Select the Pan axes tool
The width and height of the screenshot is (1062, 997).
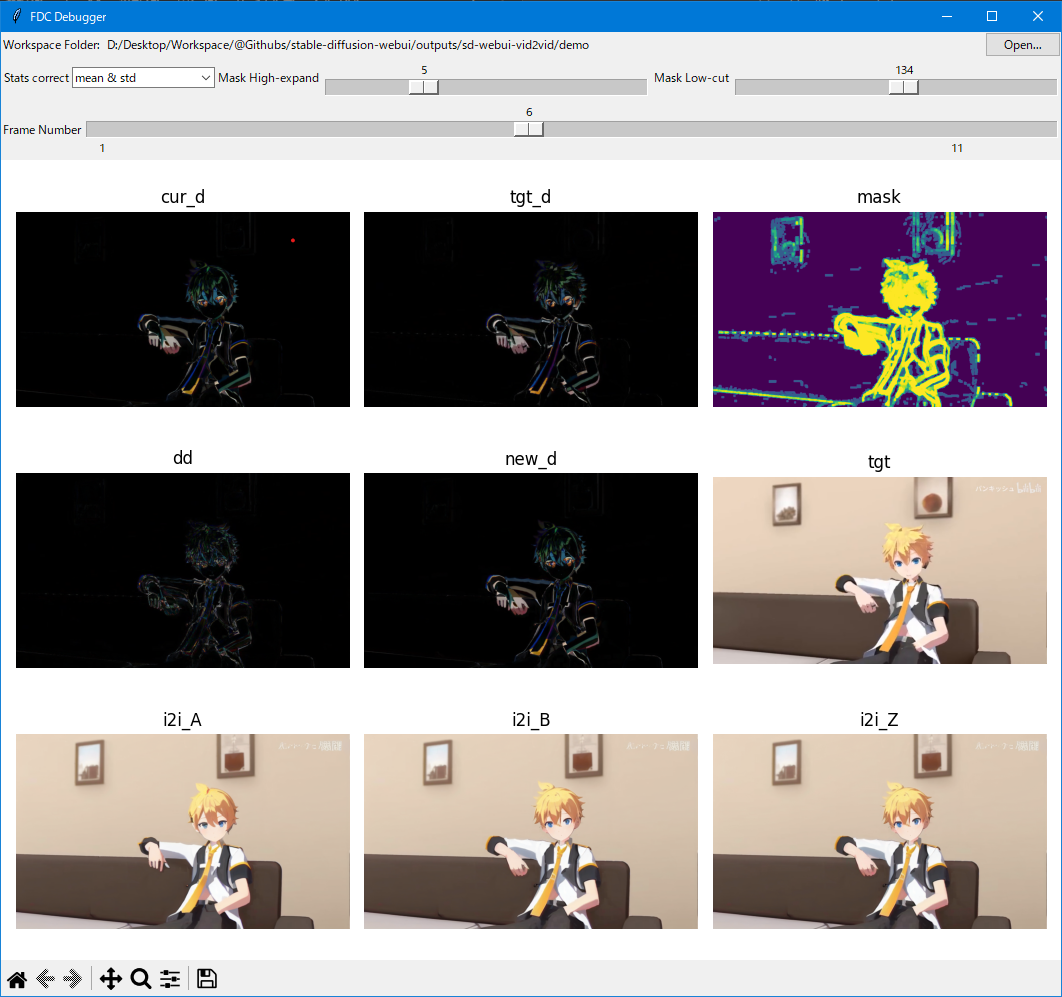[110, 979]
